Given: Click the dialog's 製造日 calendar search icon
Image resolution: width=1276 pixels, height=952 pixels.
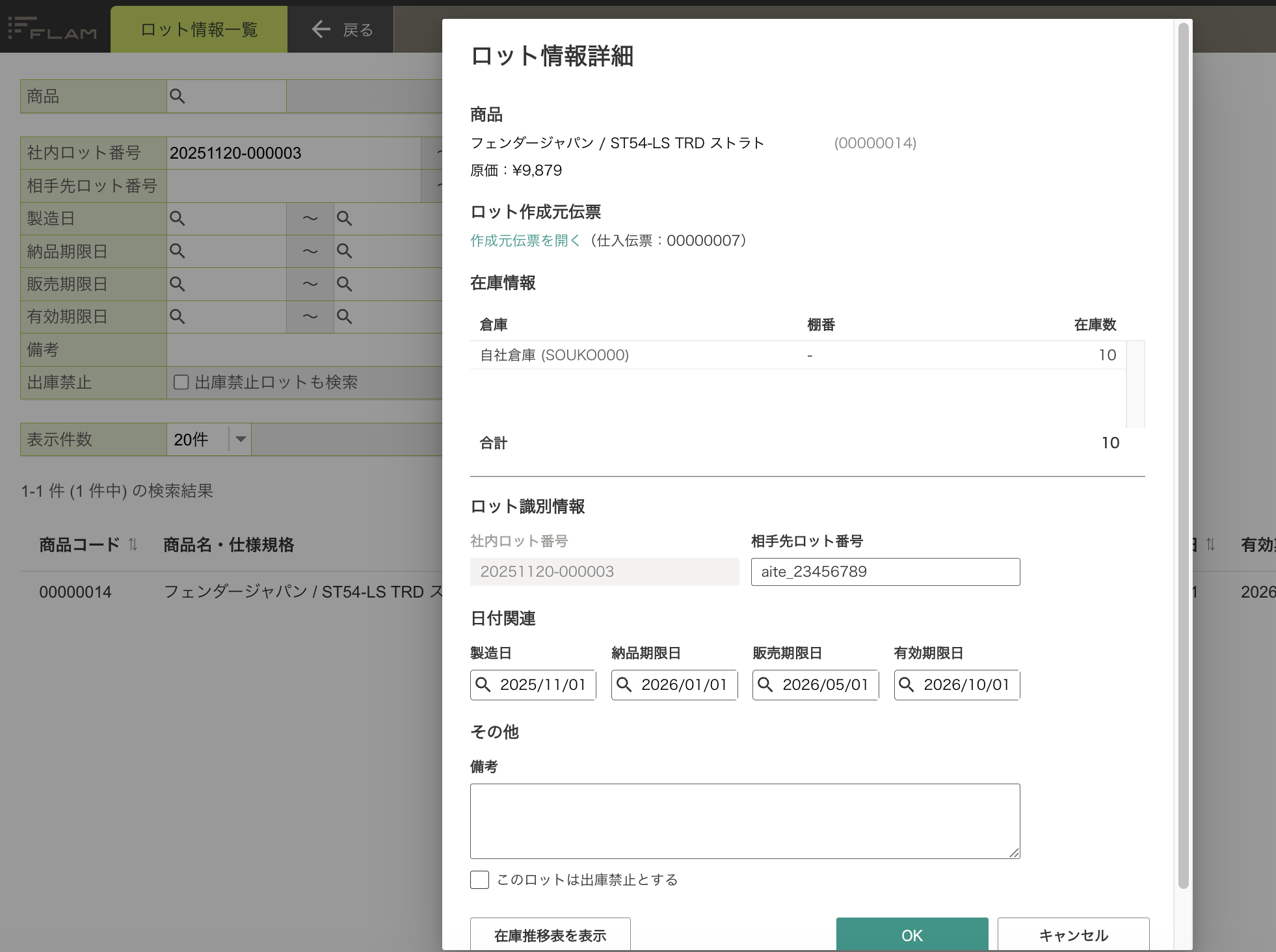Looking at the screenshot, I should 483,685.
